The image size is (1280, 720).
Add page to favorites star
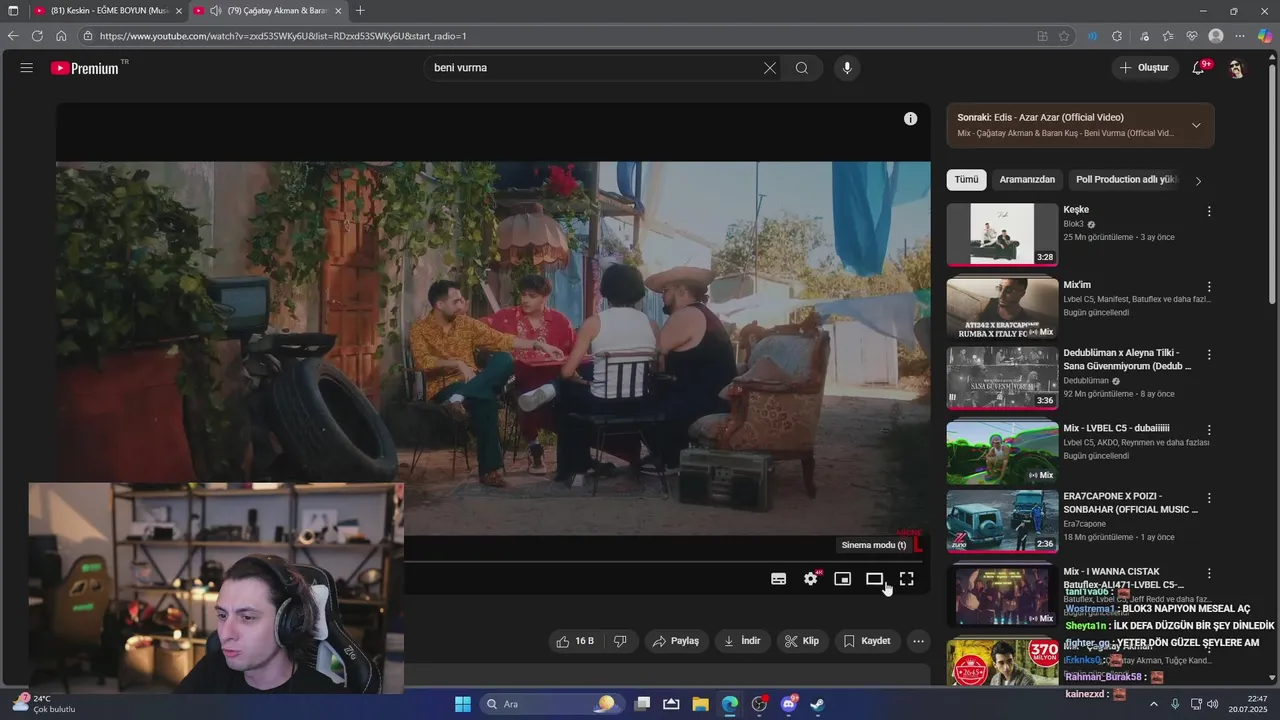tap(1064, 36)
